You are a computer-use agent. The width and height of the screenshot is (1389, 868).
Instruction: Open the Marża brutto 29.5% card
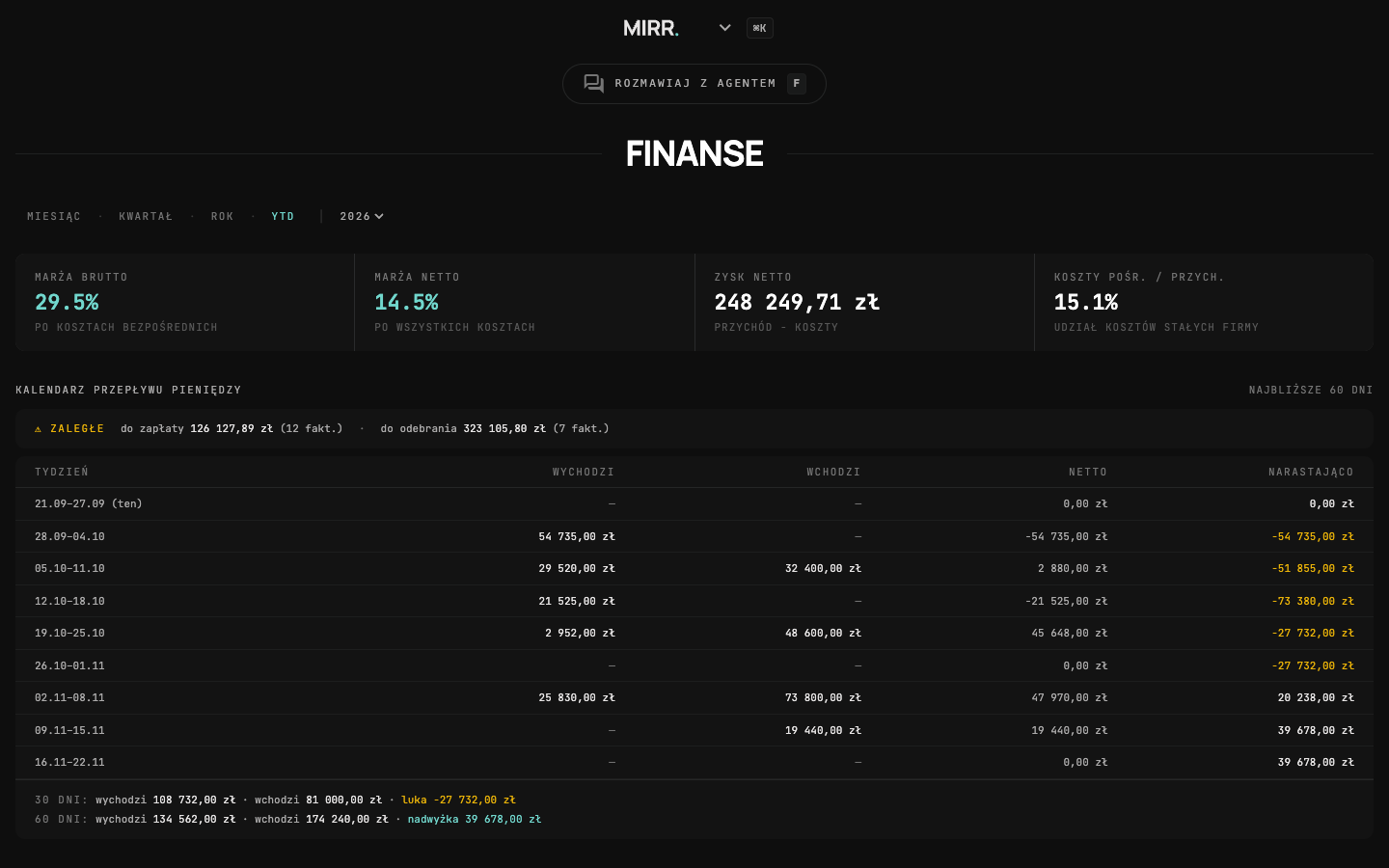(185, 302)
